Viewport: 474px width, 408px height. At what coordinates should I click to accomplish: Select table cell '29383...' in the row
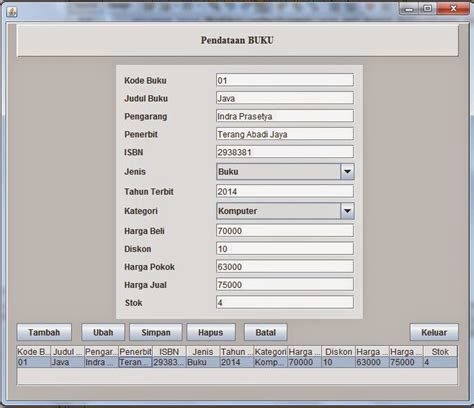click(169, 362)
